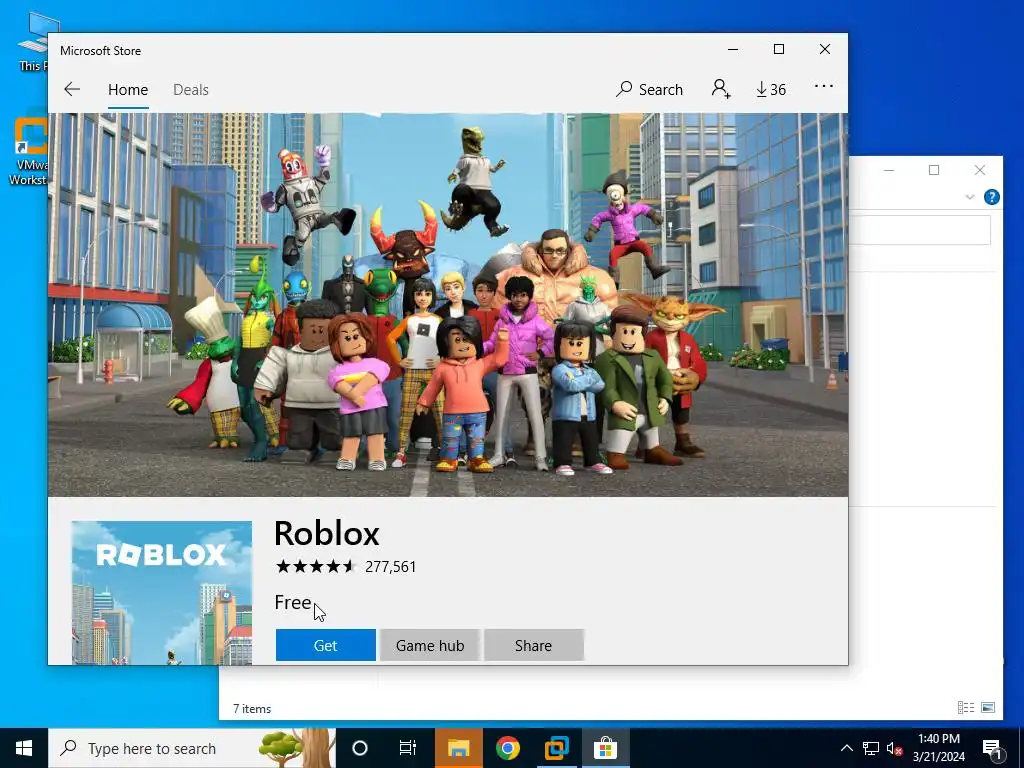Viewport: 1024px width, 768px height.
Task: Switch to the Deals tab
Action: [x=191, y=89]
